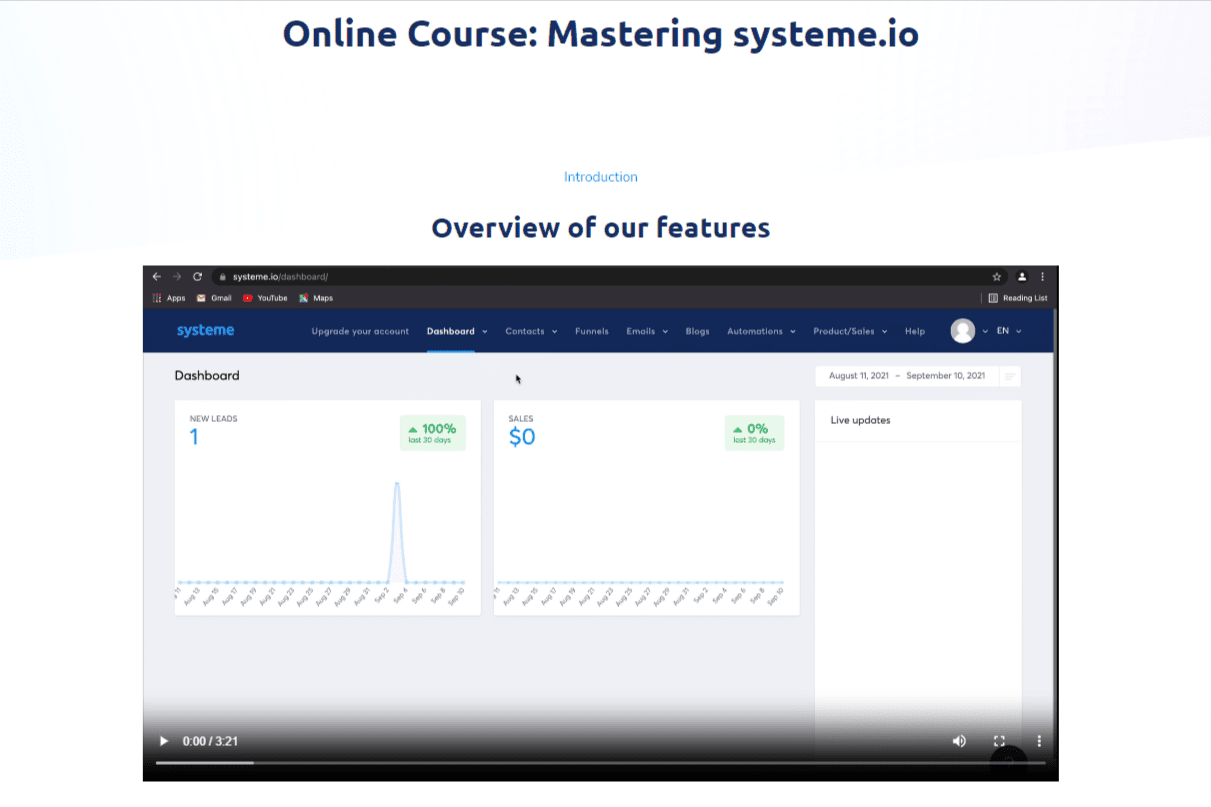This screenshot has width=1211, height=807.
Task: Click the 0% last 30 days badge
Action: (x=754, y=433)
